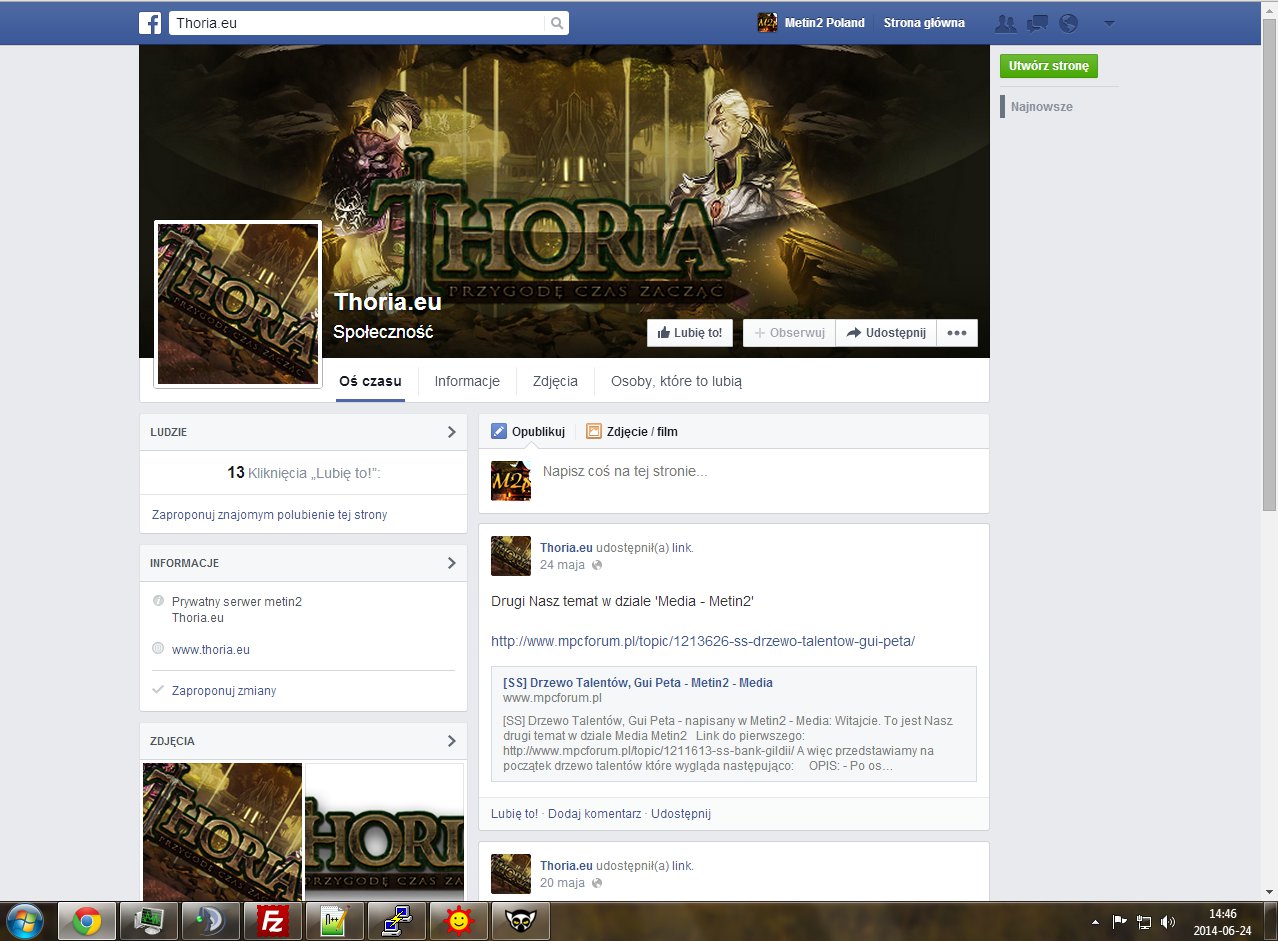The width and height of the screenshot is (1278, 941).
Task: Expand the INFORMACJE section chevron
Action: tap(451, 563)
